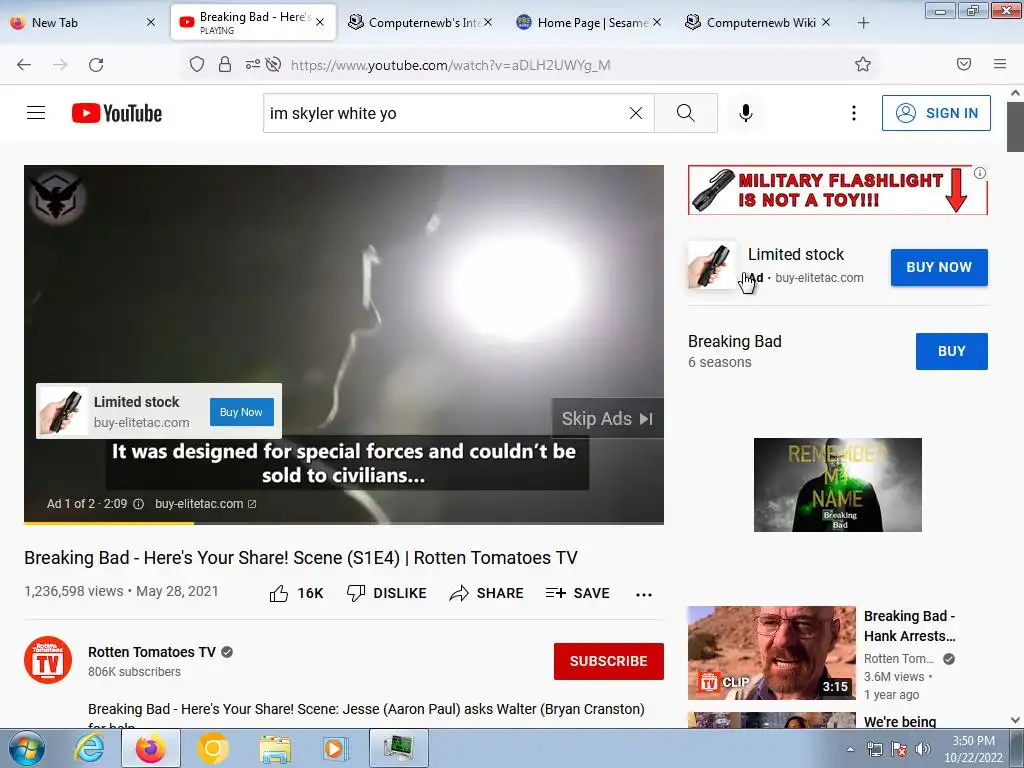This screenshot has width=1024, height=768.
Task: Save video to playlist icon
Action: (556, 593)
